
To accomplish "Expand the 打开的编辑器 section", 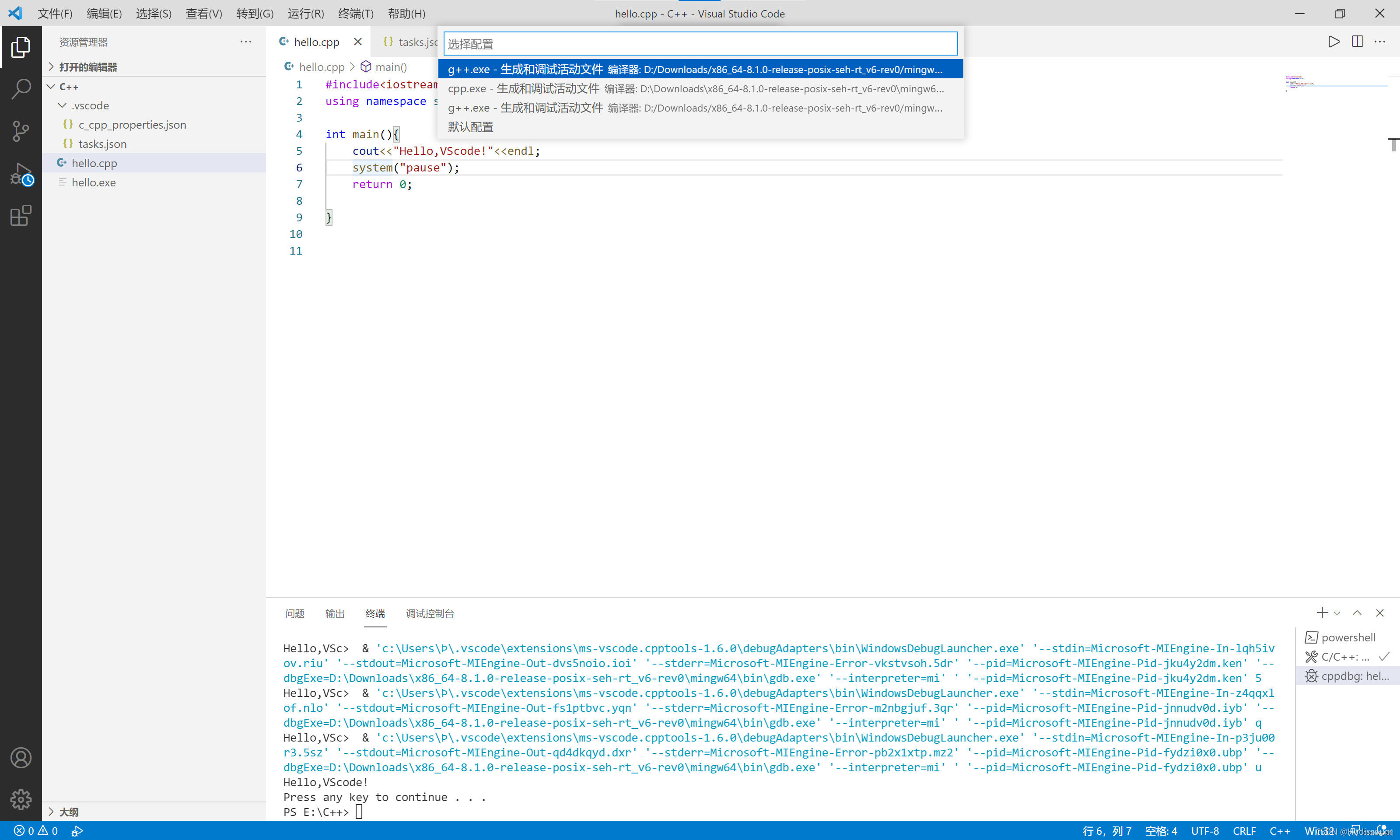I will [x=87, y=66].
